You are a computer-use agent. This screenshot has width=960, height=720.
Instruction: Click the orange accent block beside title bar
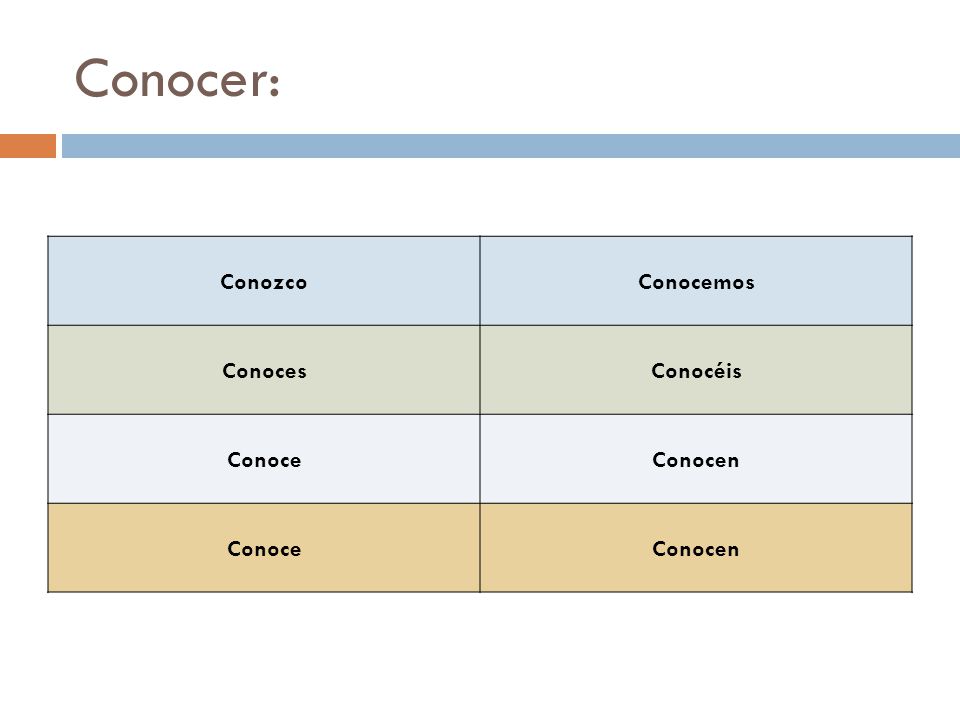click(x=28, y=146)
